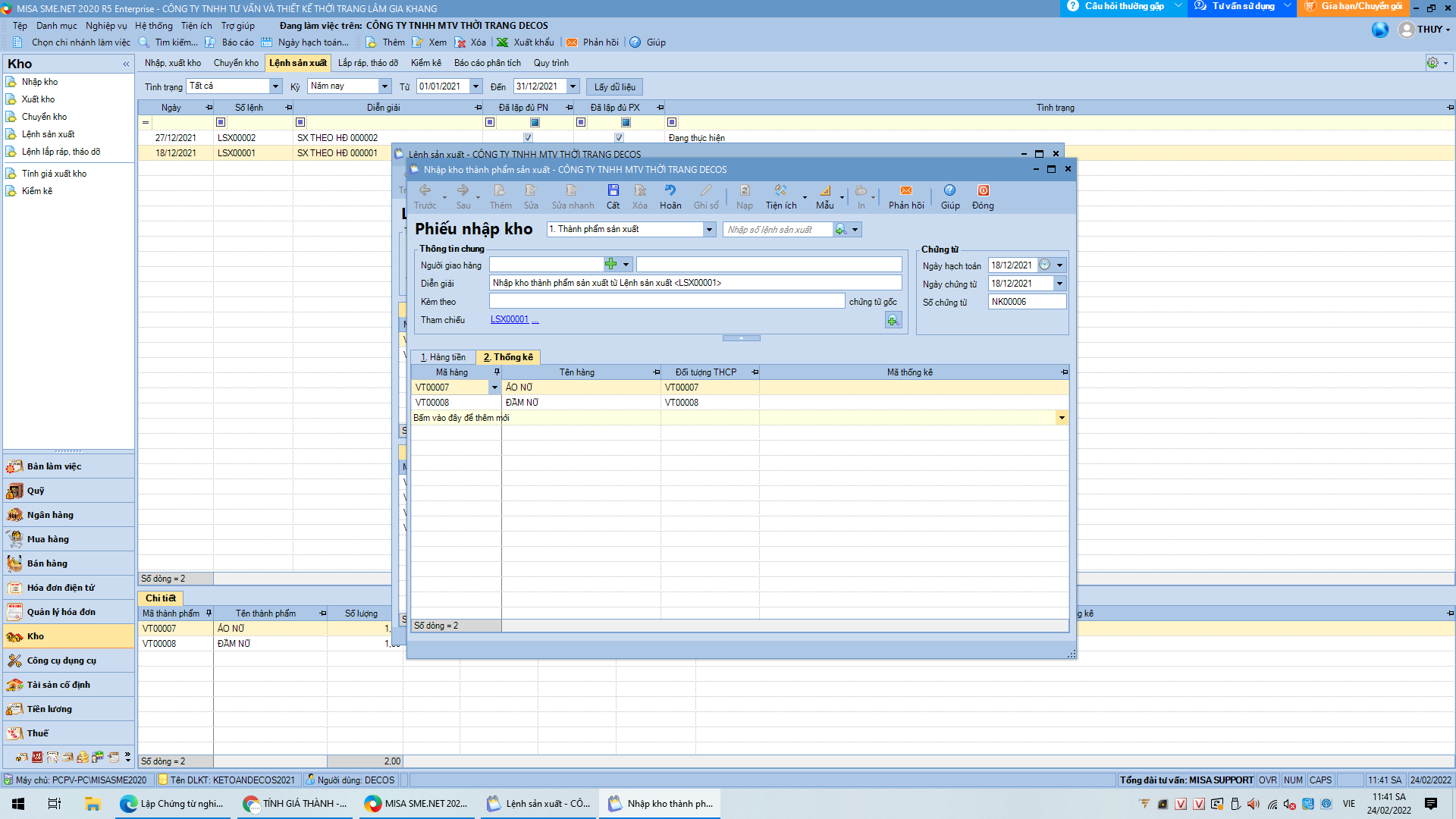This screenshot has width=1456, height=819.
Task: Open Tình trạng dropdown (Tất cả)
Action: 275,86
